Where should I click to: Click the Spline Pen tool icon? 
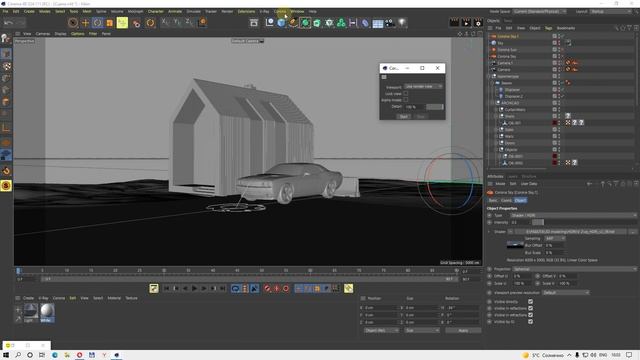click(293, 23)
